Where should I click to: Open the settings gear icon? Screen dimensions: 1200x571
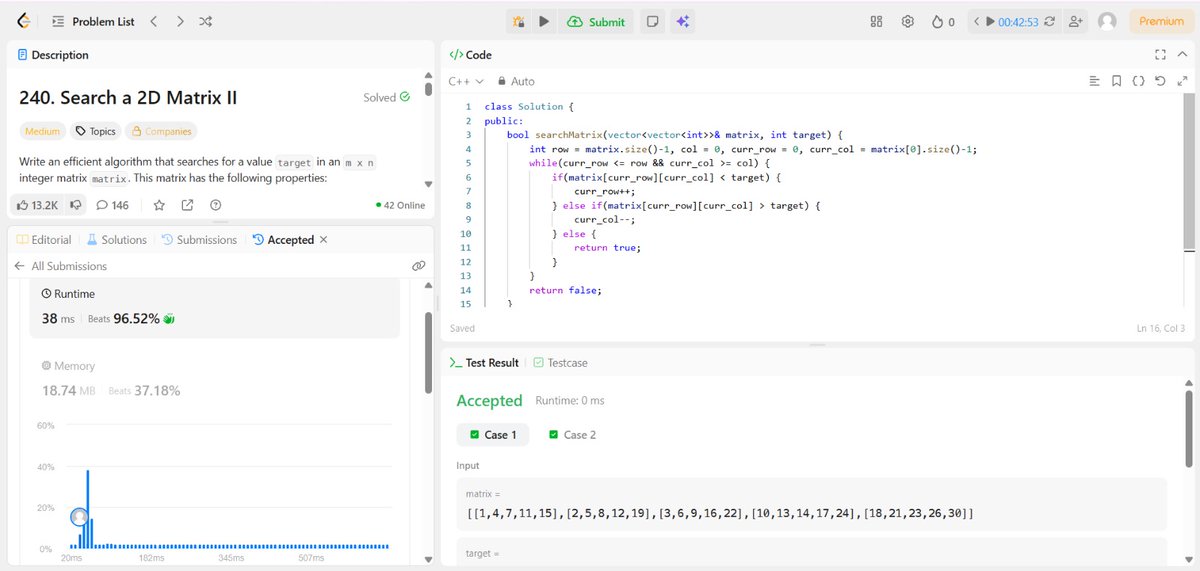908,21
